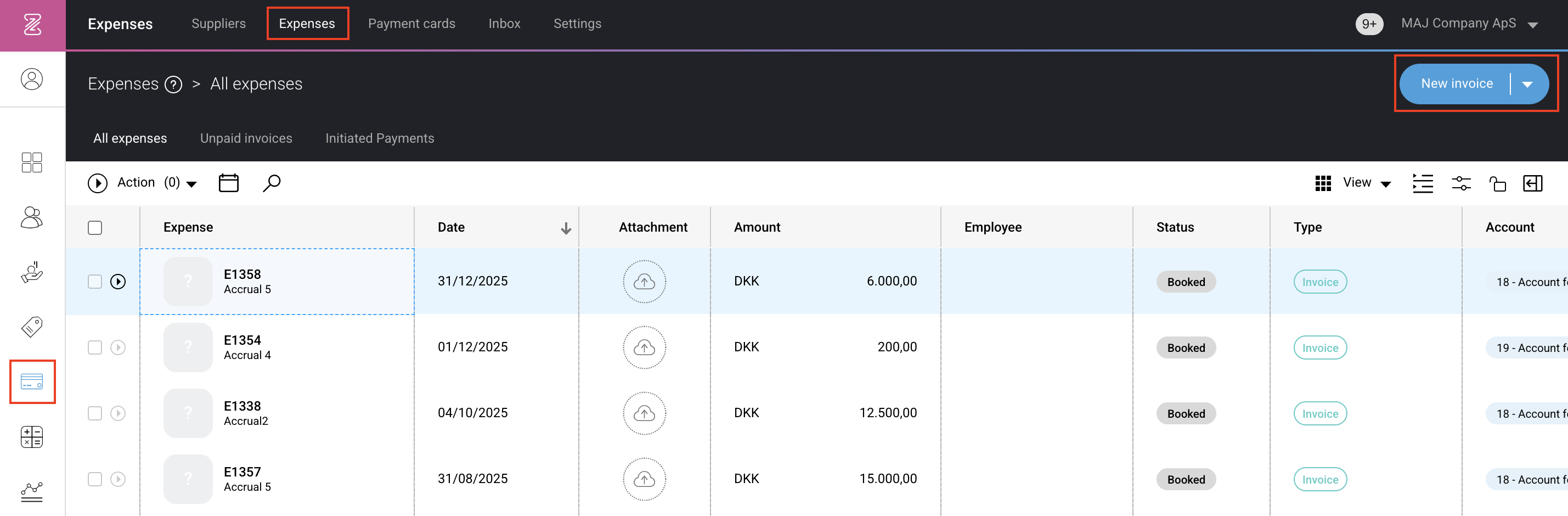Click the 9+ notifications badge
Image resolution: width=1568 pixels, height=516 pixels.
coord(1369,24)
